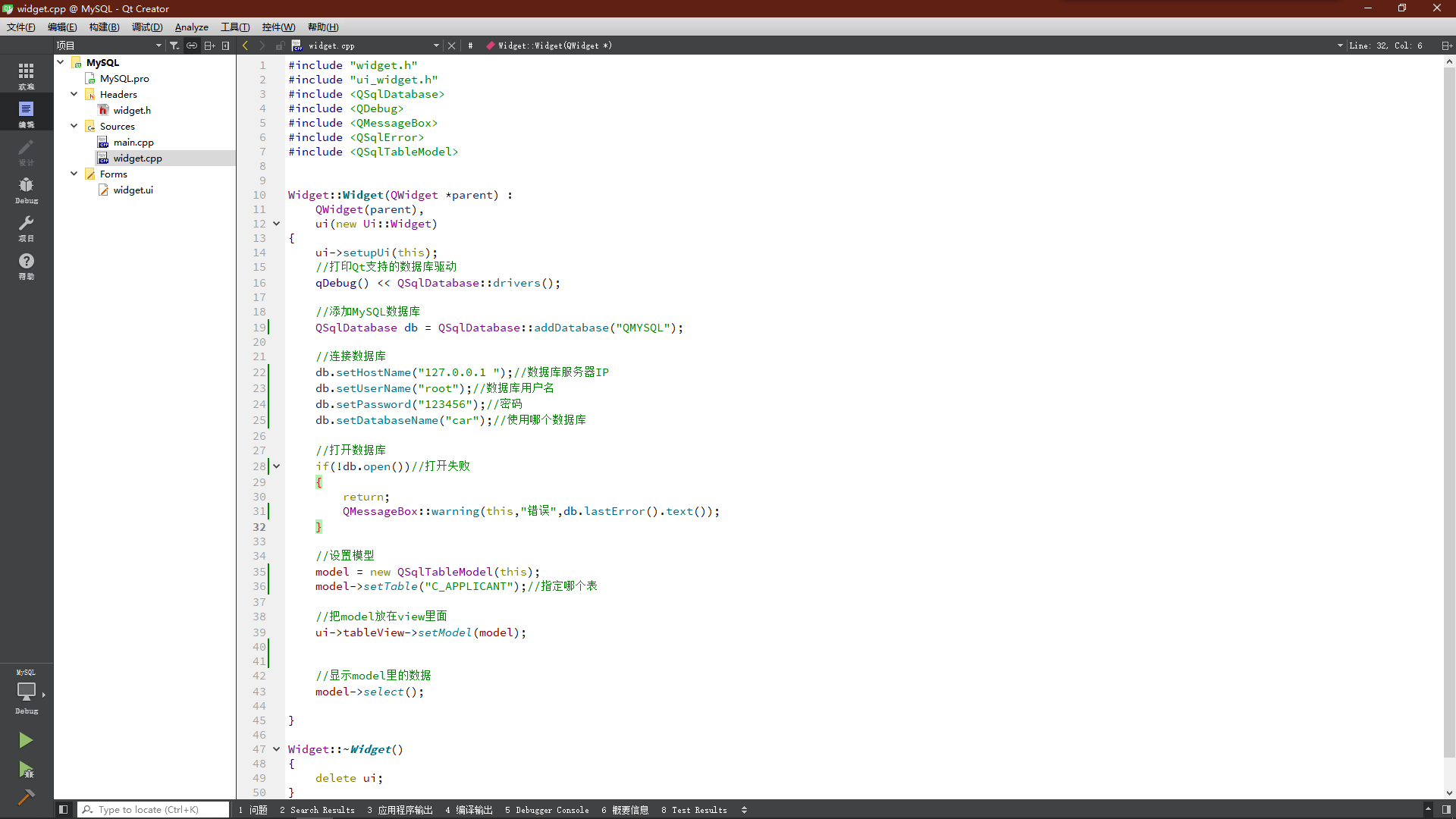Screen dimensions: 1456x819
Task: Open the 文件(F) menu
Action: coord(21,27)
